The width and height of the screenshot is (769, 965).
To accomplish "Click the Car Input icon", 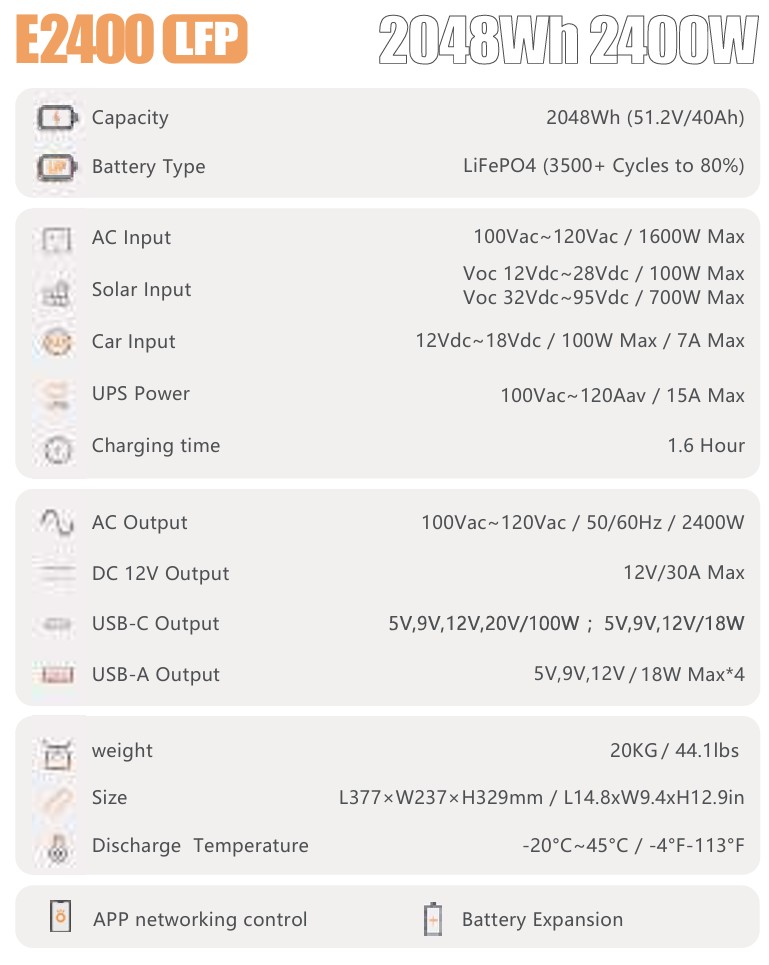I will point(57,342).
